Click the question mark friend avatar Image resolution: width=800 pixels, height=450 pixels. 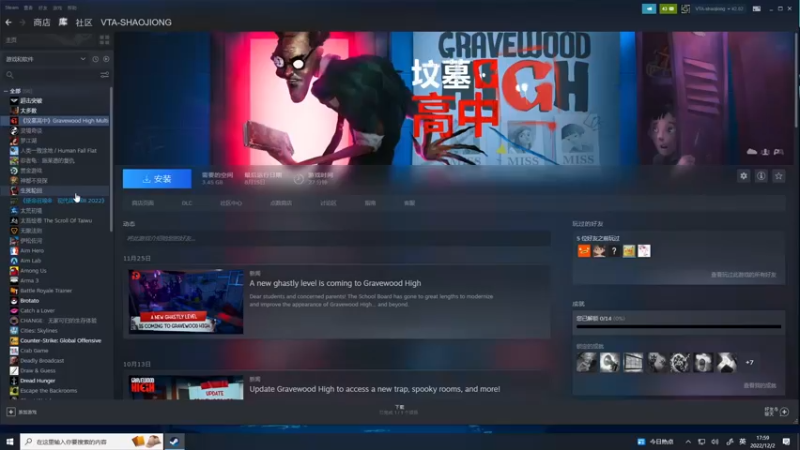(x=614, y=251)
